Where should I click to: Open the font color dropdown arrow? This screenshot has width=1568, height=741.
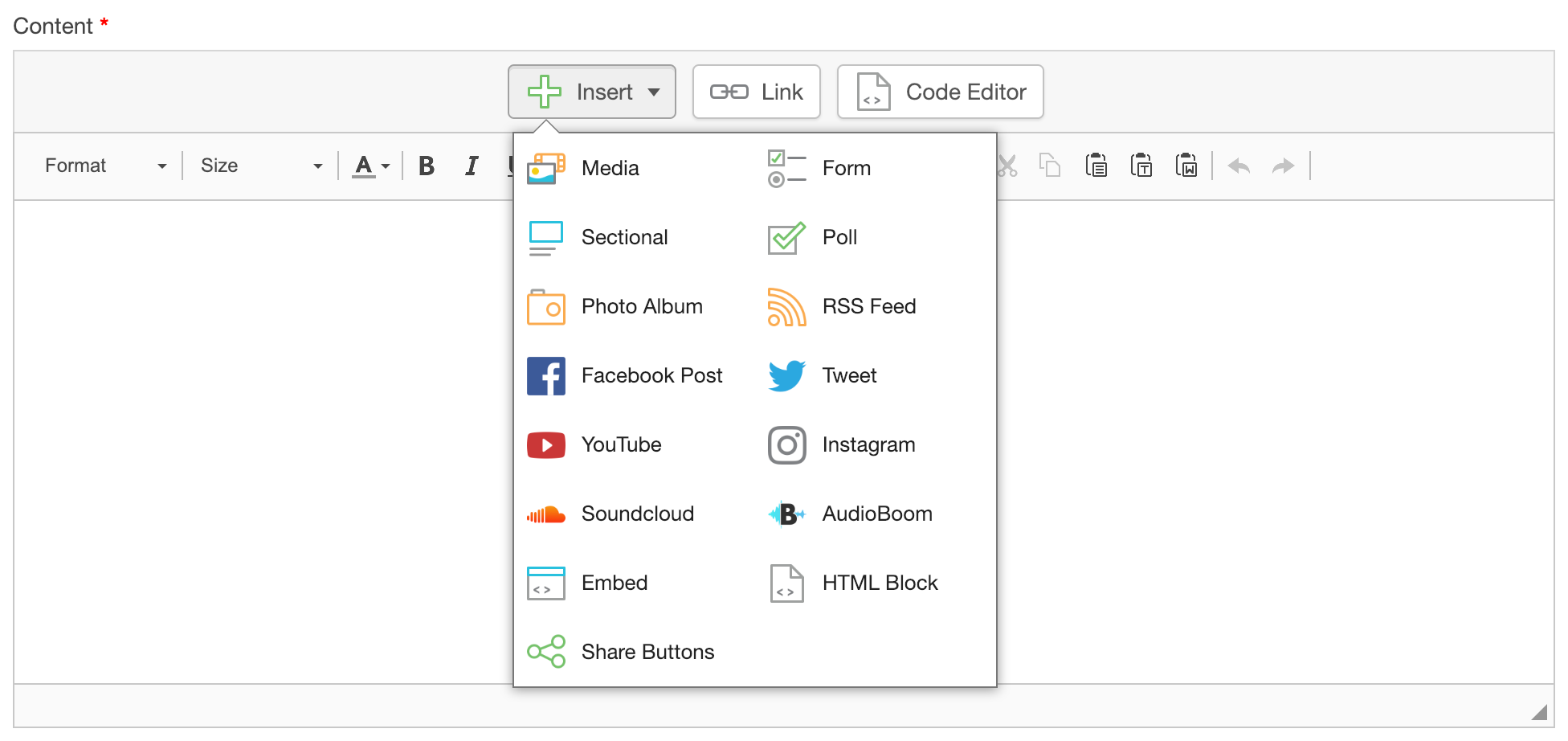(x=384, y=166)
